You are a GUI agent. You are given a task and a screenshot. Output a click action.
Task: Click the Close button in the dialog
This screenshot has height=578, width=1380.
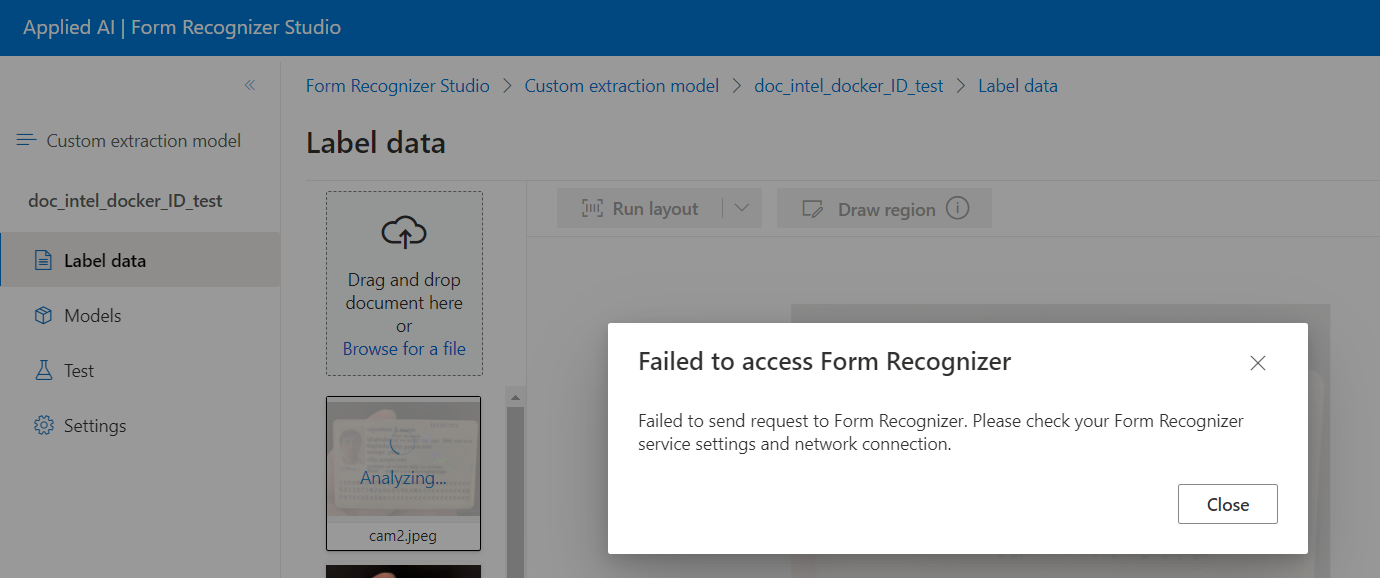[x=1227, y=504]
